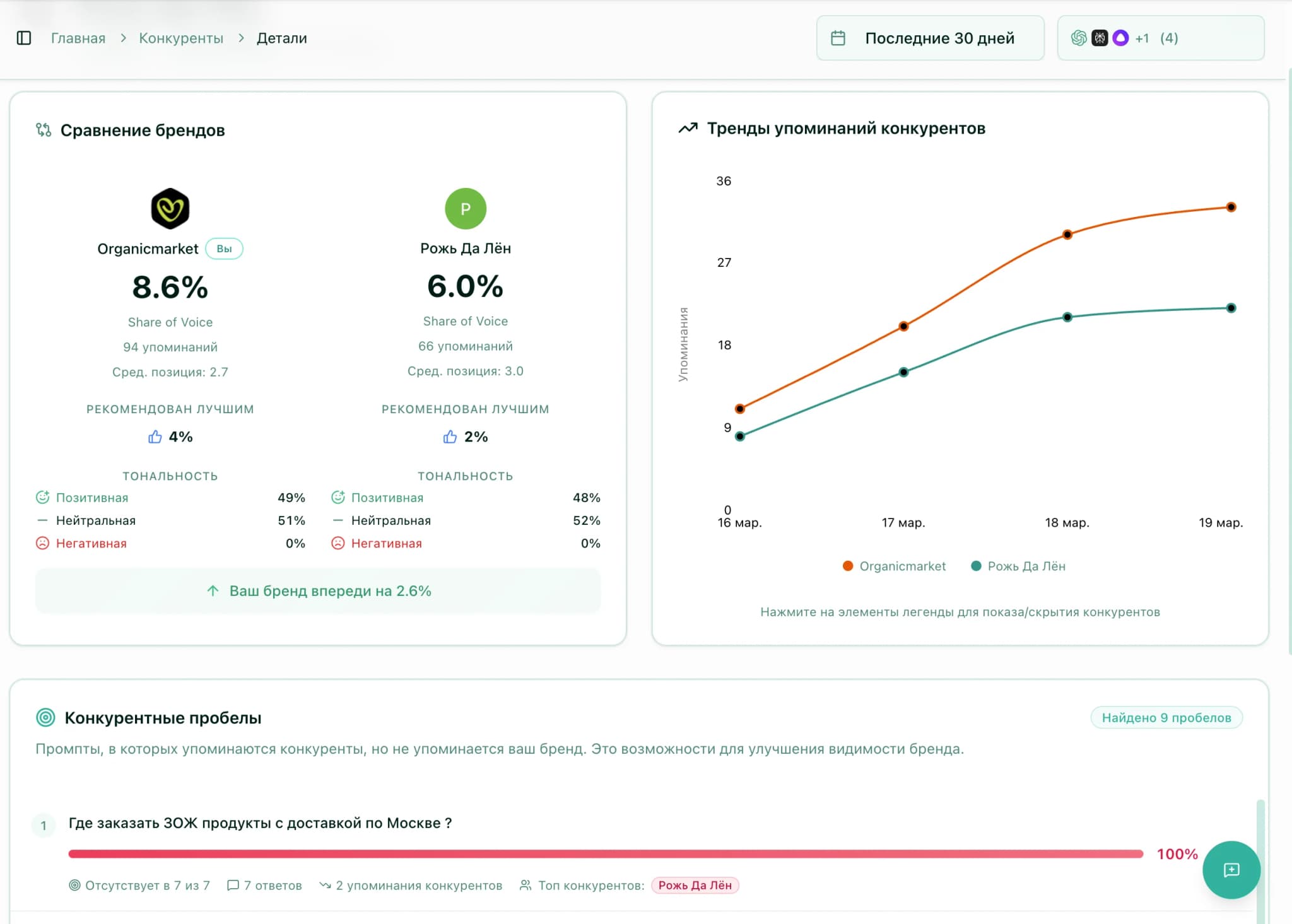Image resolution: width=1292 pixels, height=924 pixels.
Task: Click the thumbs-up icon beside 4%
Action: pyautogui.click(x=155, y=436)
